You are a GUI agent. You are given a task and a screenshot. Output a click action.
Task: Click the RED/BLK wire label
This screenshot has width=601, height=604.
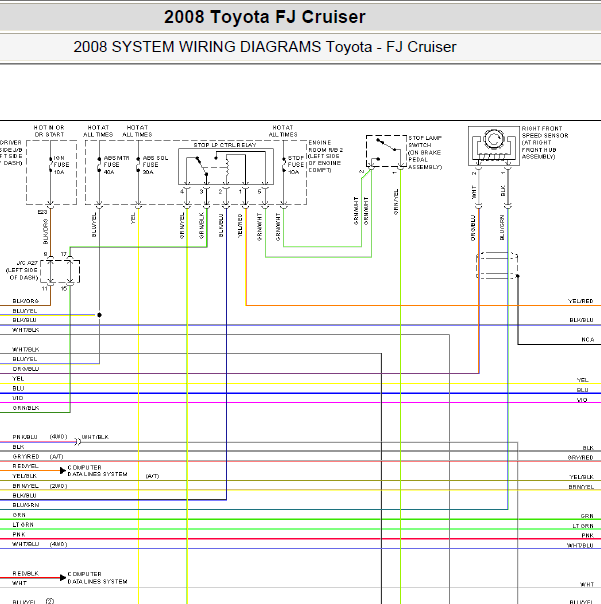click(25, 574)
